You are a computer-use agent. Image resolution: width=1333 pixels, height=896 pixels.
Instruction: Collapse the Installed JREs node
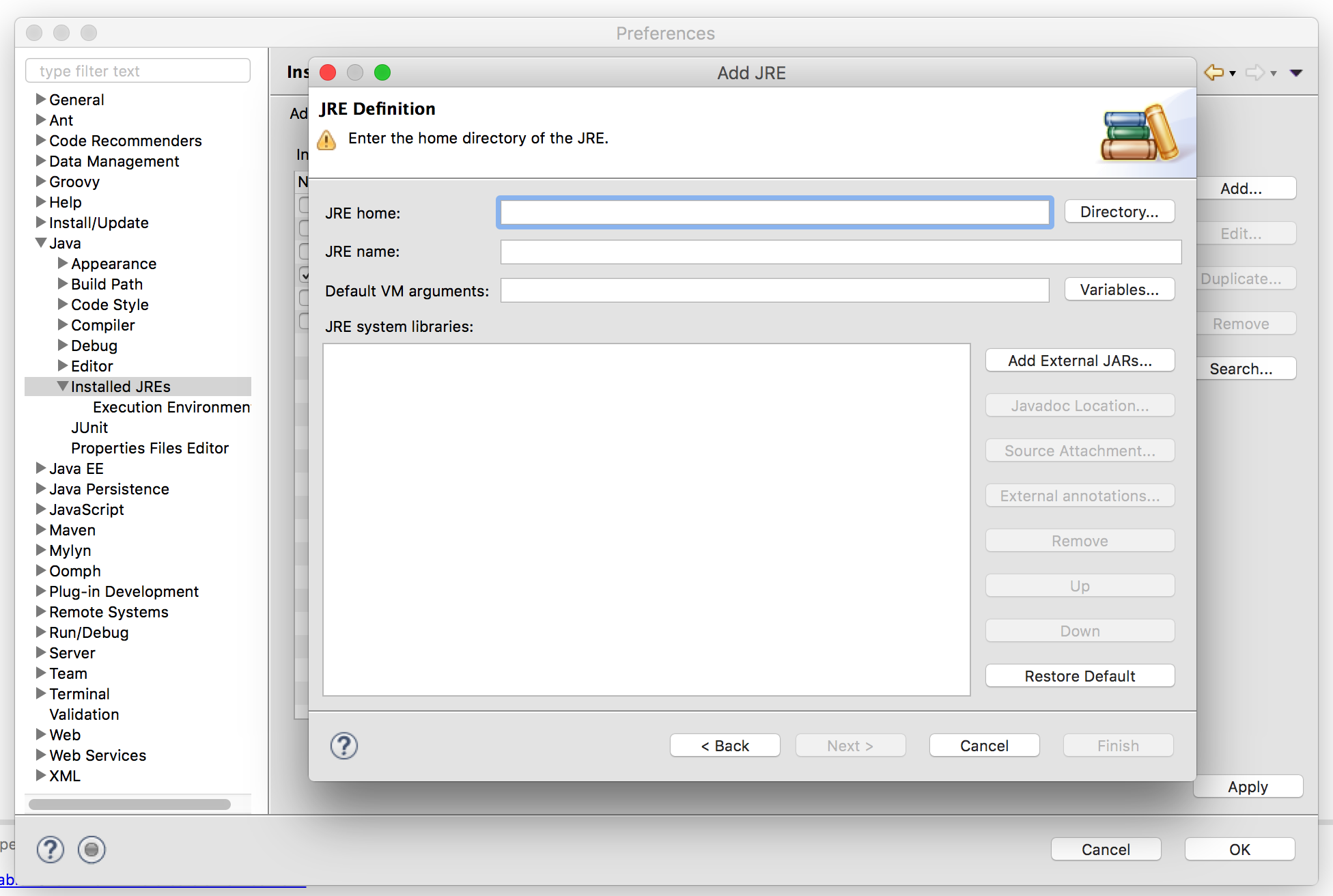click(63, 387)
